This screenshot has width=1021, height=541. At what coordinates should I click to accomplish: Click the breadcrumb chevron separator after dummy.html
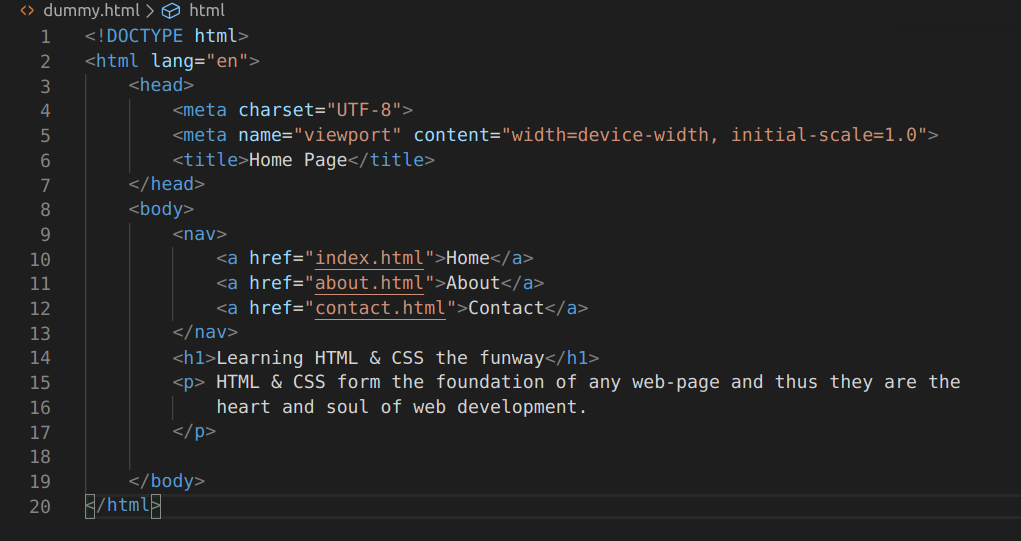click(x=150, y=11)
